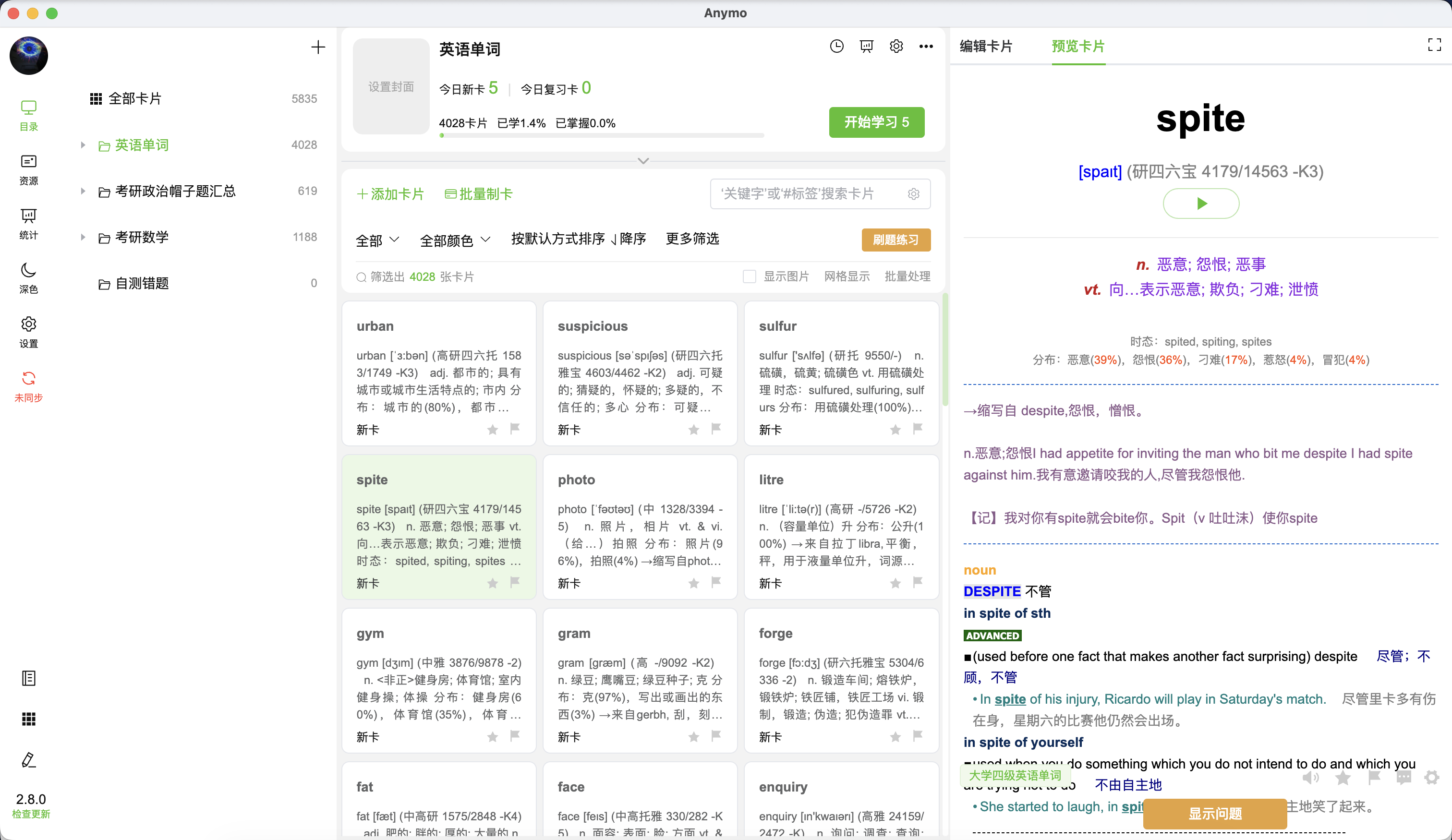1452x840 pixels.
Task: Click the deck progress bar
Action: [x=602, y=136]
